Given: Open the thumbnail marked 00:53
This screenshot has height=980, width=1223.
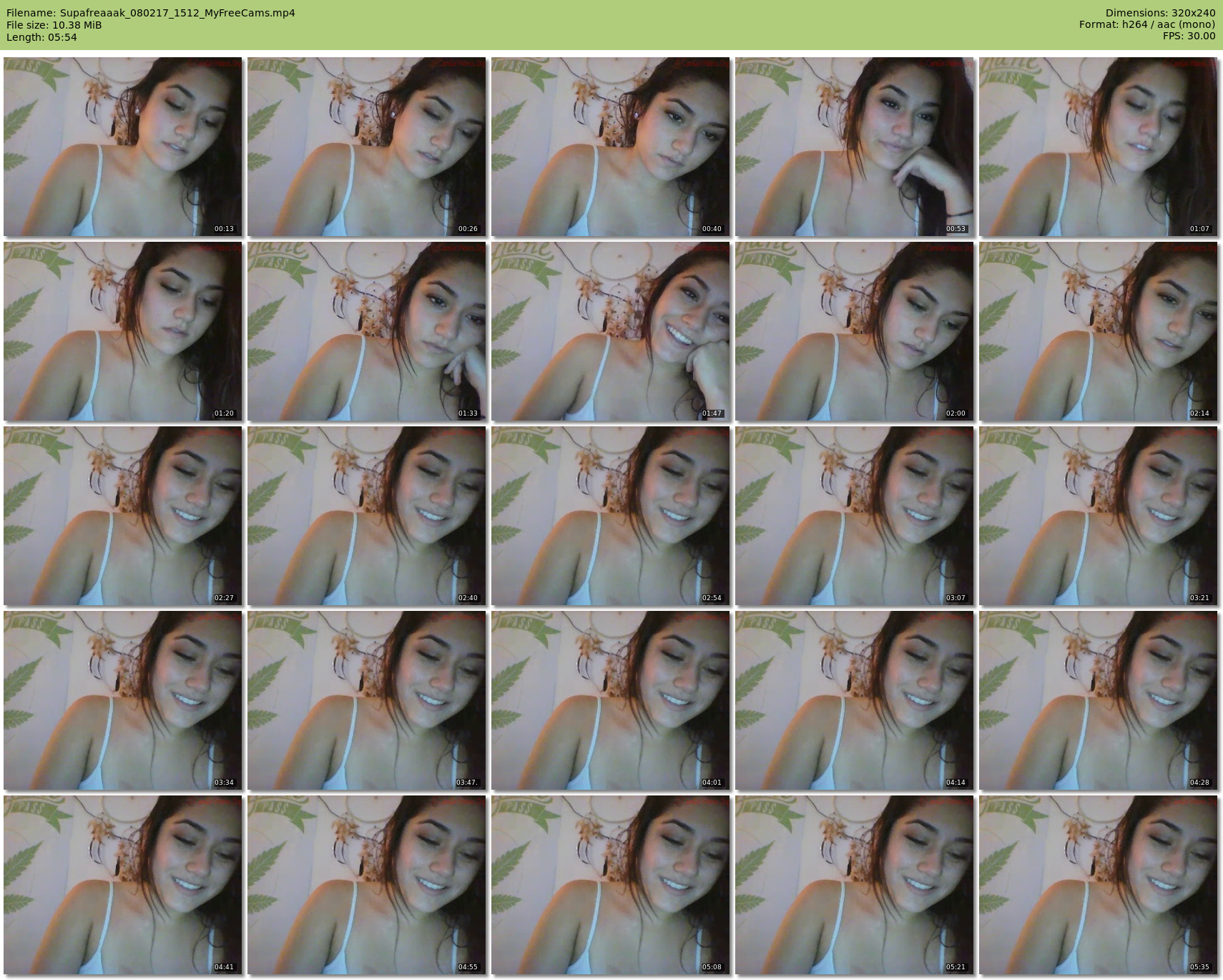Looking at the screenshot, I should (x=854, y=147).
